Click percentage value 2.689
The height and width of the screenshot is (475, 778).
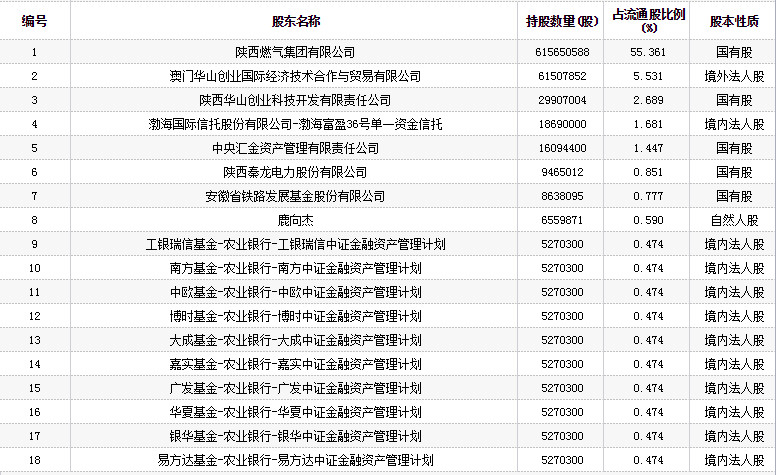point(648,100)
